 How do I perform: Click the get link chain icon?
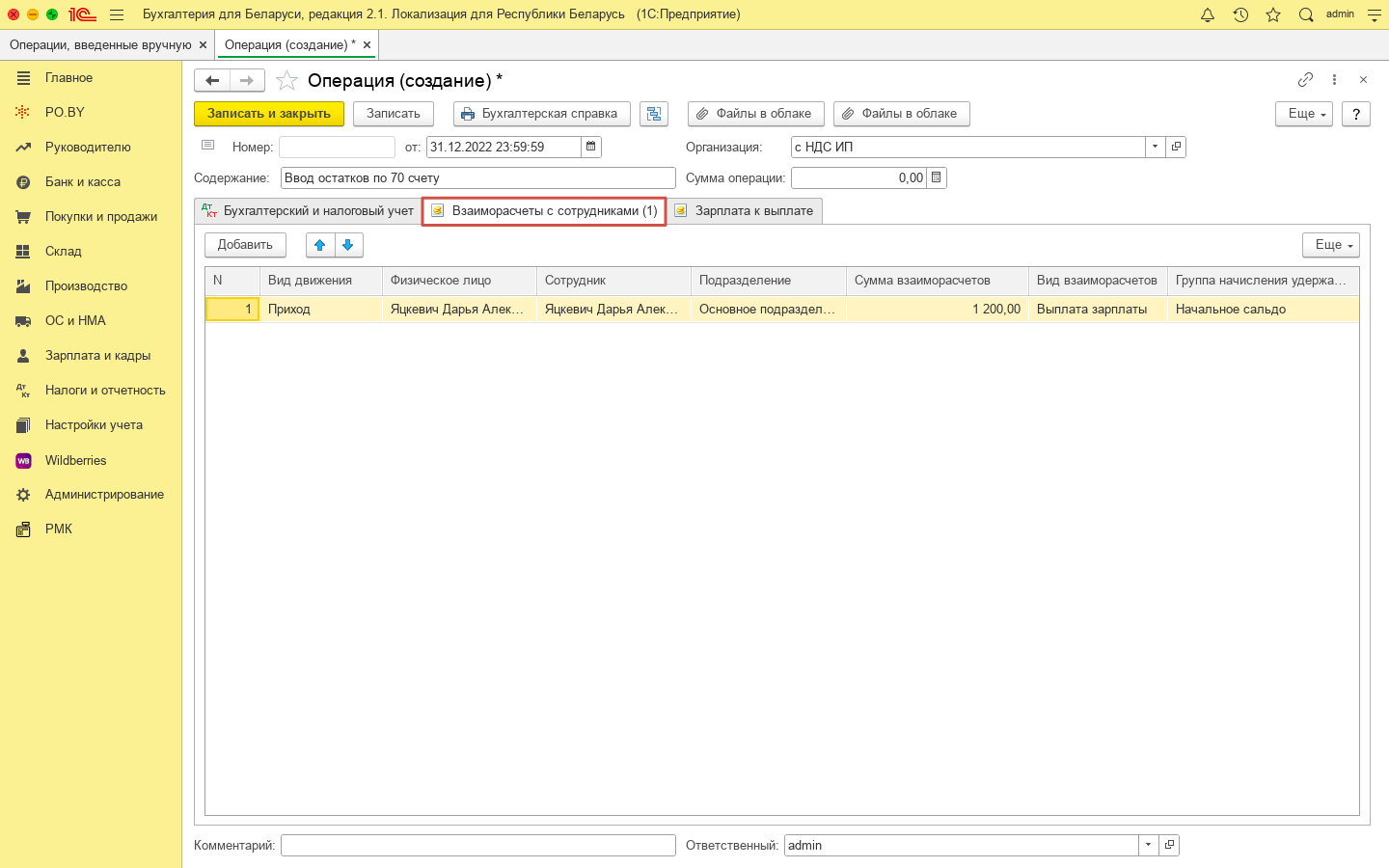(x=1305, y=80)
